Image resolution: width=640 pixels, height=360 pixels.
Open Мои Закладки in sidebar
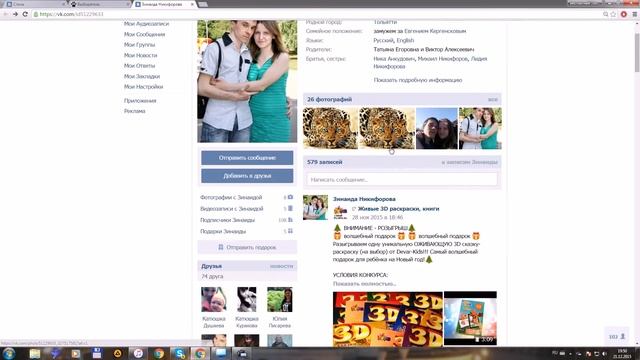click(142, 76)
